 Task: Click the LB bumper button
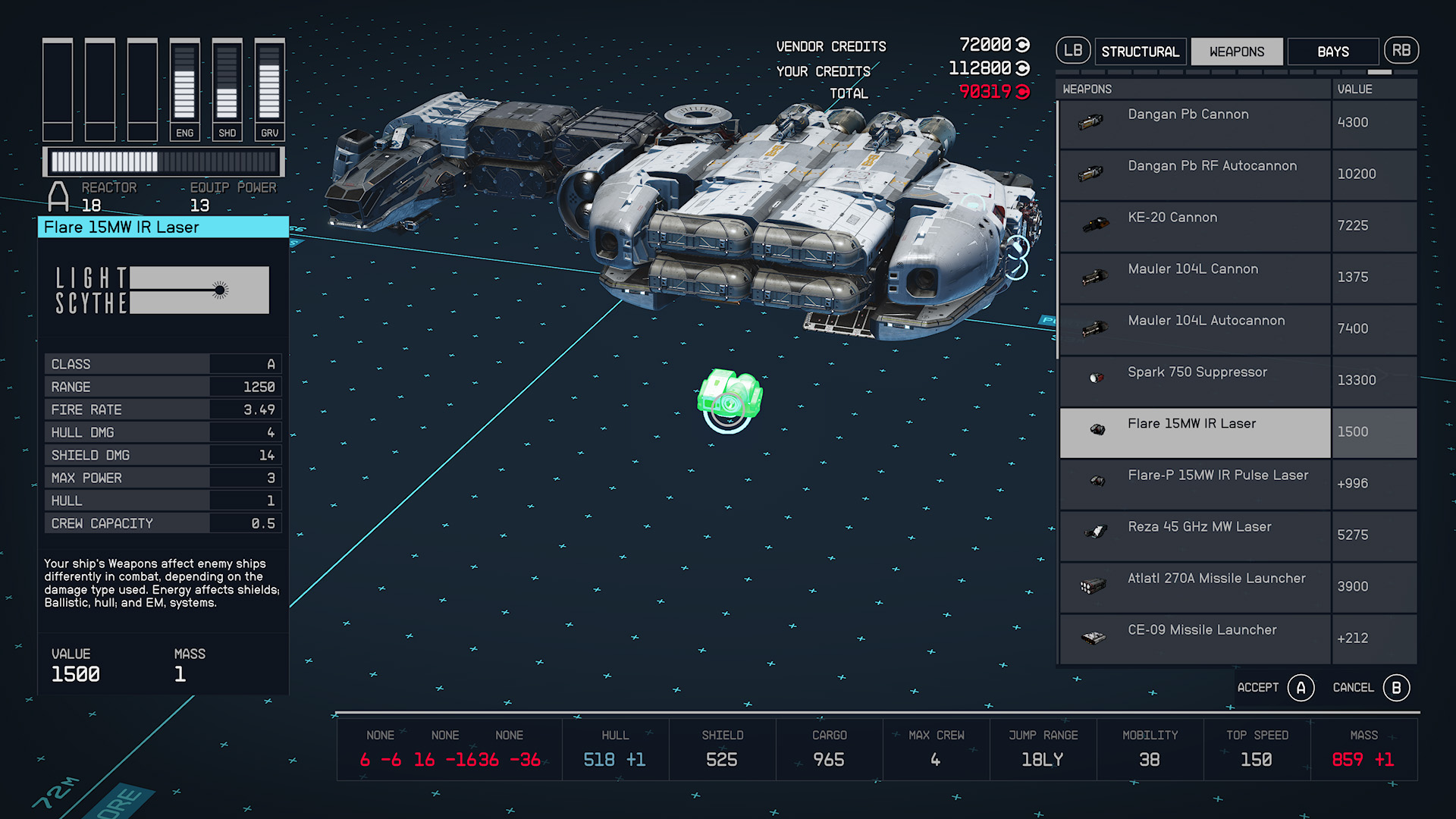1073,51
